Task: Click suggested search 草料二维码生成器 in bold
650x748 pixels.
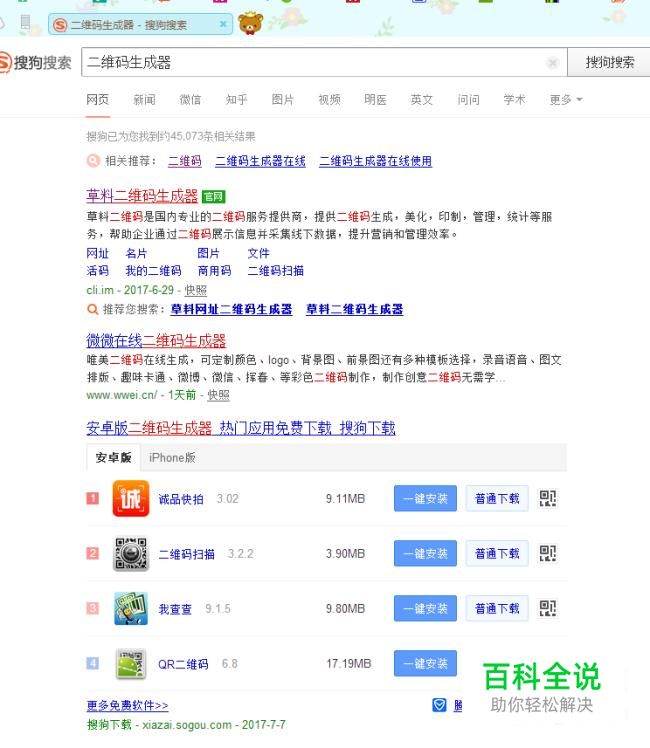Action: click(354, 310)
